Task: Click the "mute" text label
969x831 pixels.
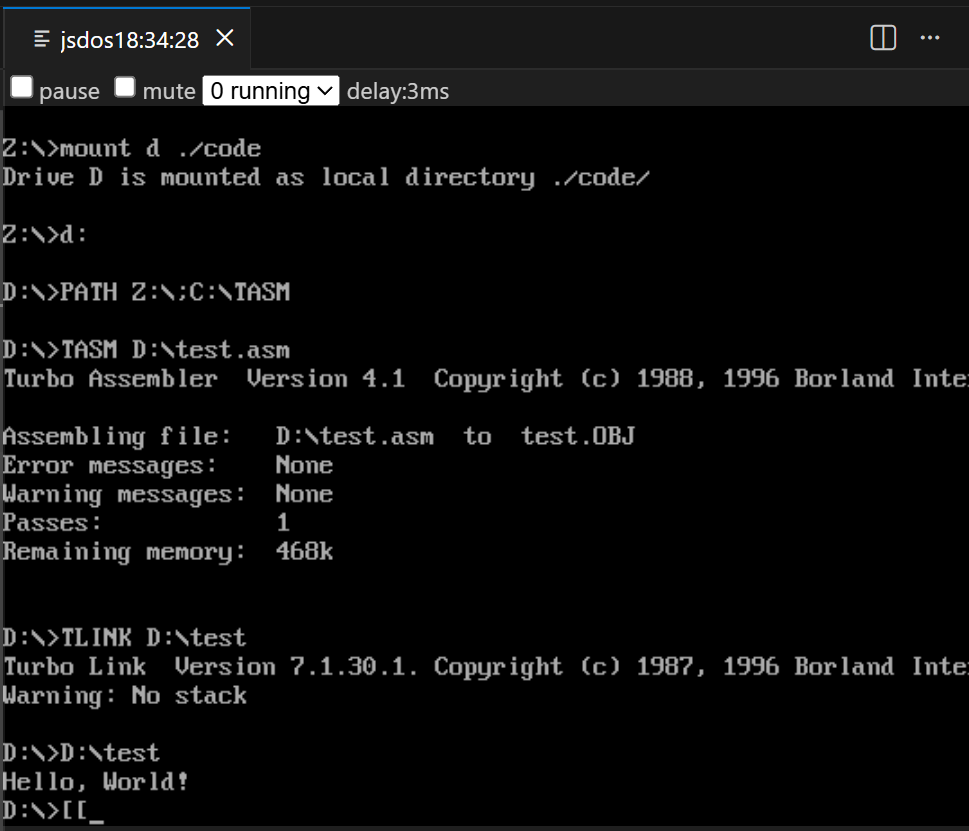Action: coord(169,91)
